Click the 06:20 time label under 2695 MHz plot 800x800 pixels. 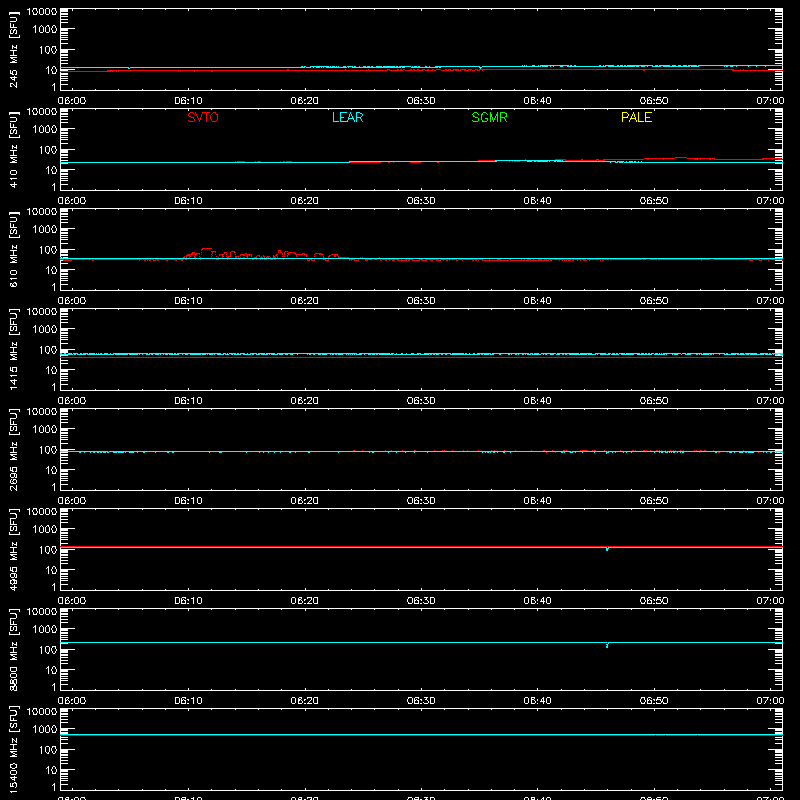[305, 501]
